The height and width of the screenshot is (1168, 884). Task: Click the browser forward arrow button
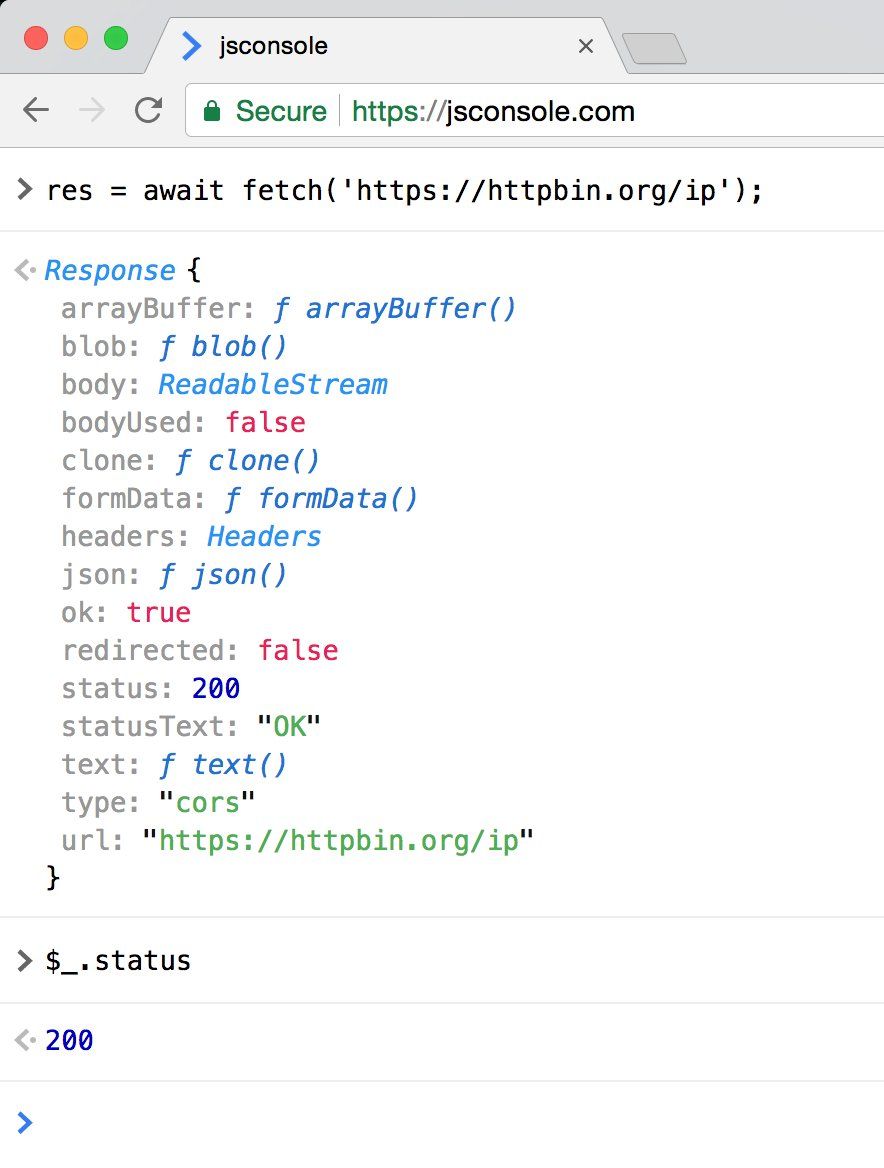(x=92, y=110)
